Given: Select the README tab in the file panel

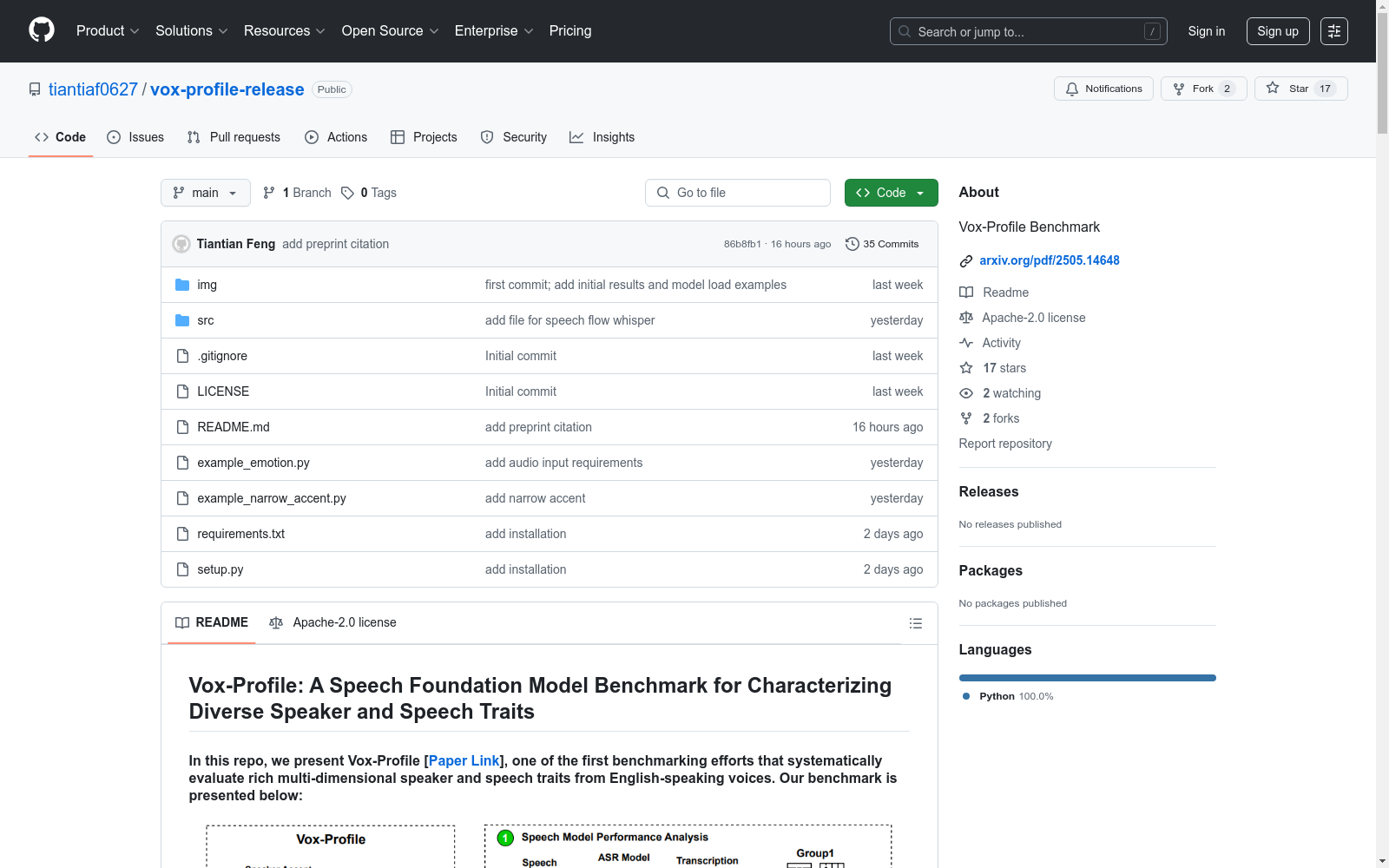Looking at the screenshot, I should pyautogui.click(x=212, y=622).
